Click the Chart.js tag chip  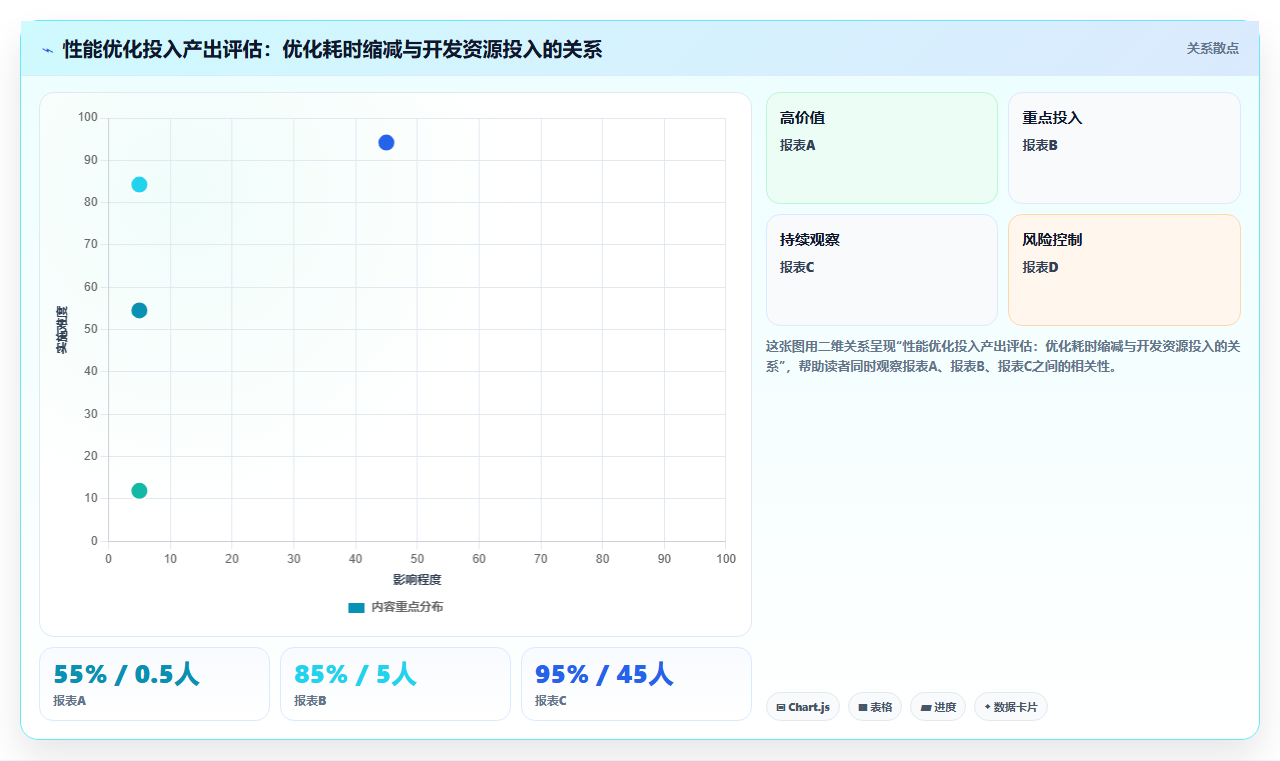[803, 707]
